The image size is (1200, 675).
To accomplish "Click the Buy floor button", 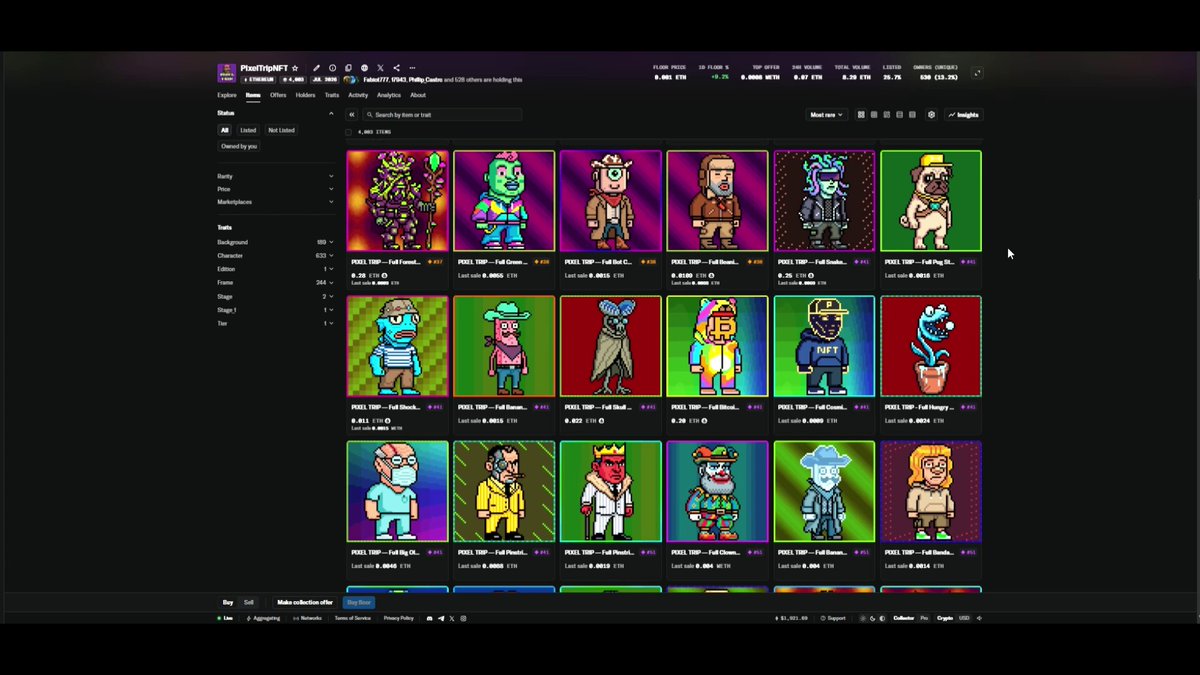I will [358, 602].
